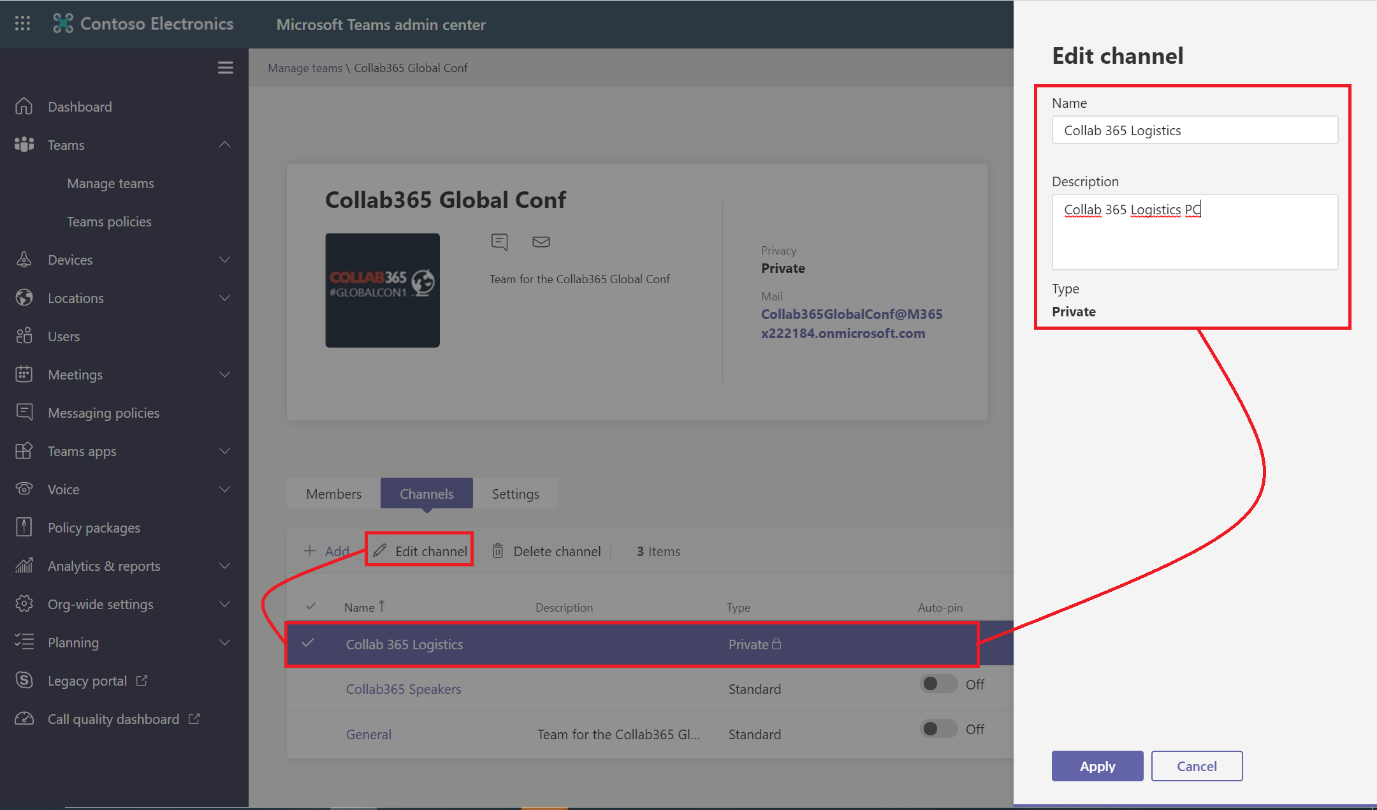Click the Cancel button
1377x810 pixels.
tap(1197, 766)
